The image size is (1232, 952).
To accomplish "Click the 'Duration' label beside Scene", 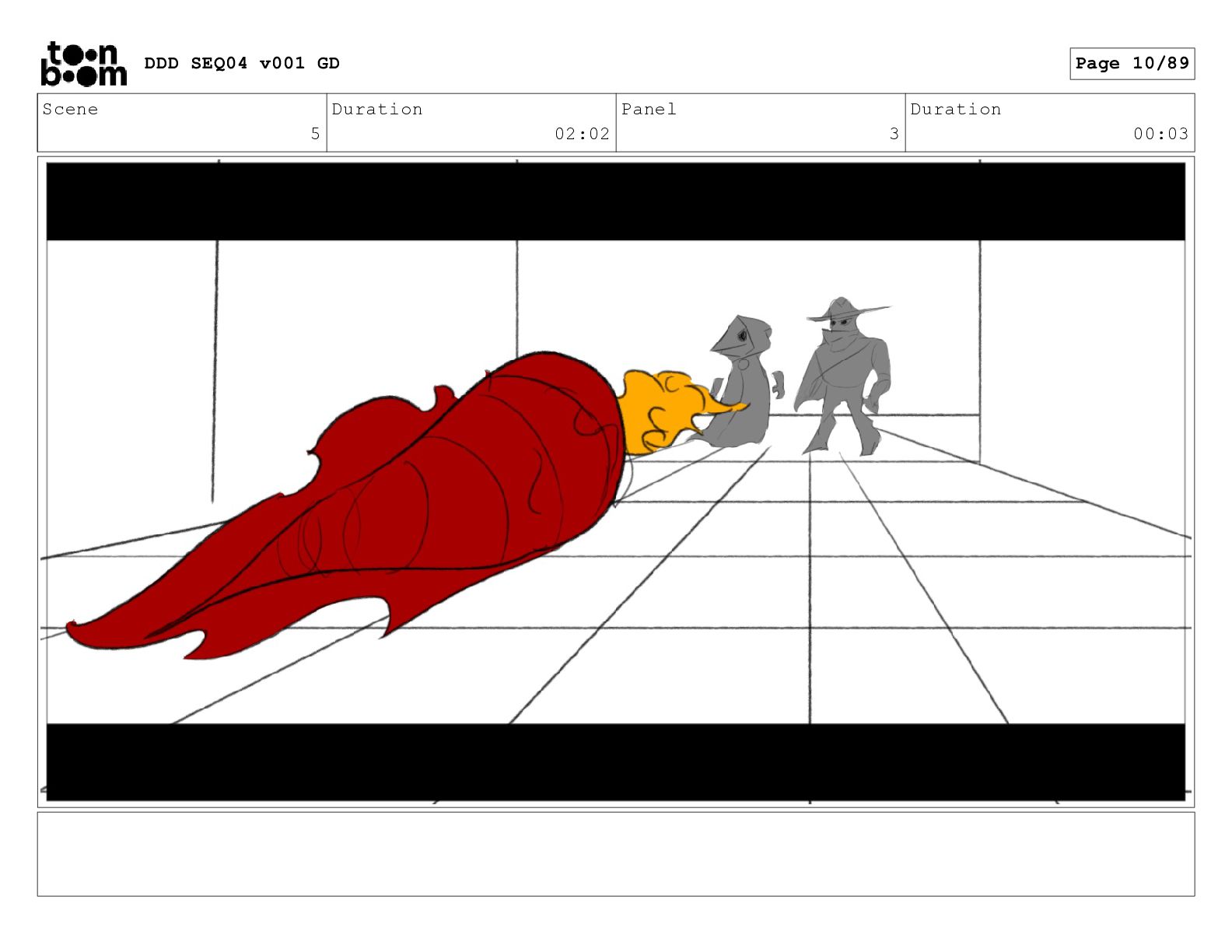I will point(377,110).
